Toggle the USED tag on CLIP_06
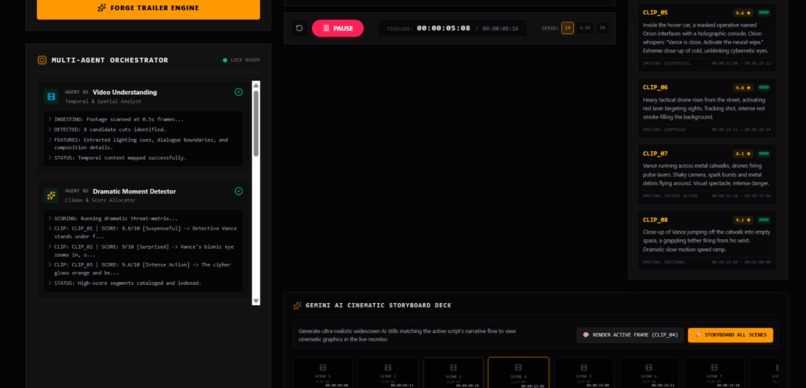This screenshot has height=388, width=806. (x=764, y=87)
